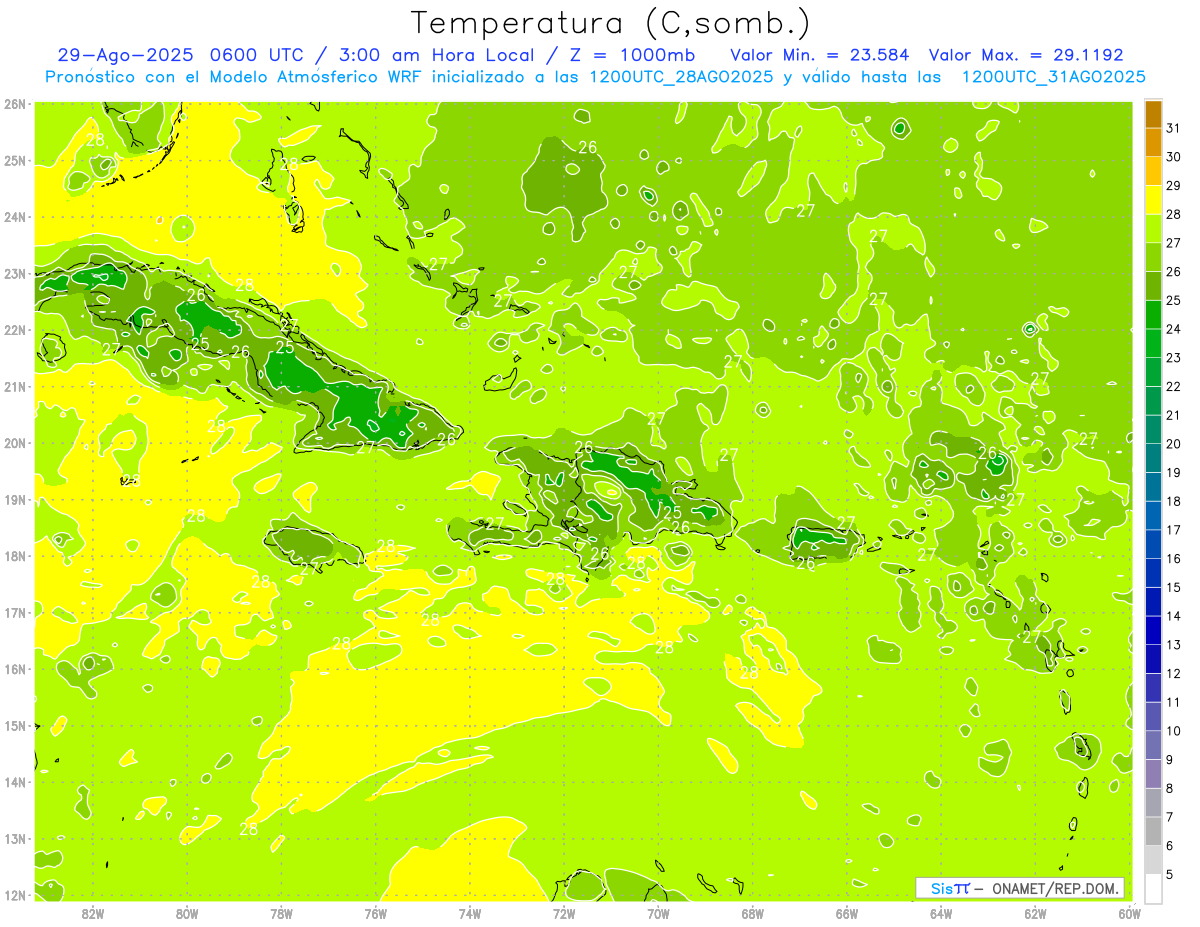Click longitude axis label "70W"
The image size is (1200, 927).
click(x=658, y=913)
